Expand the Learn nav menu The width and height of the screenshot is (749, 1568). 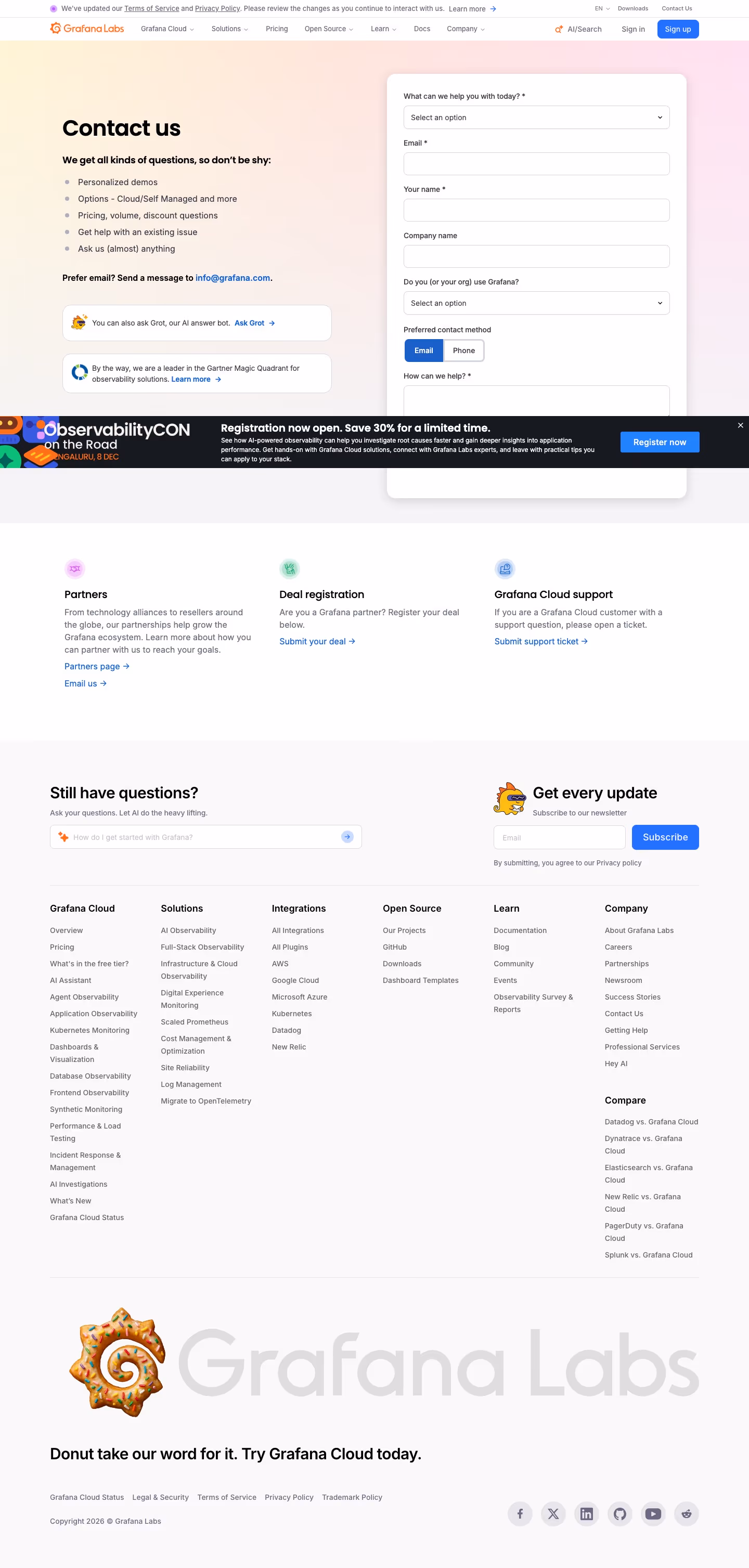tap(384, 29)
